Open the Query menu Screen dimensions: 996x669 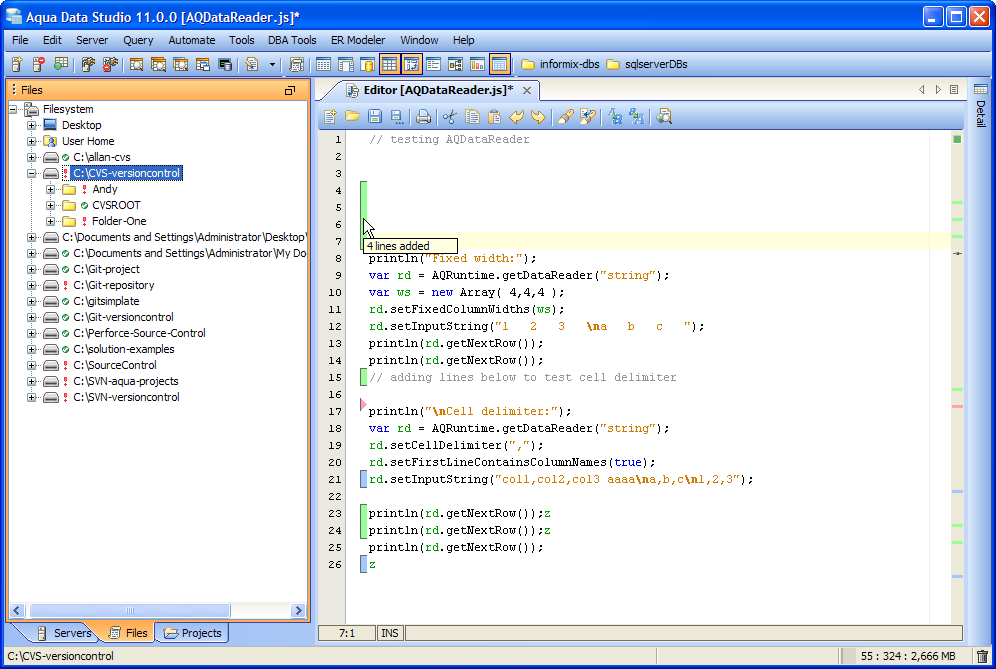pyautogui.click(x=138, y=40)
